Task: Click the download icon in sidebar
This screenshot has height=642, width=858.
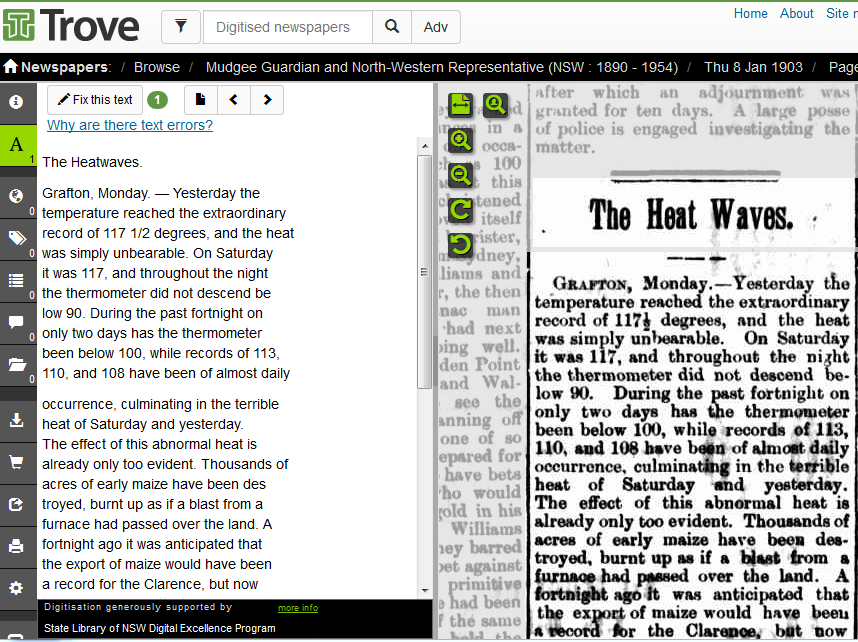Action: [17, 420]
